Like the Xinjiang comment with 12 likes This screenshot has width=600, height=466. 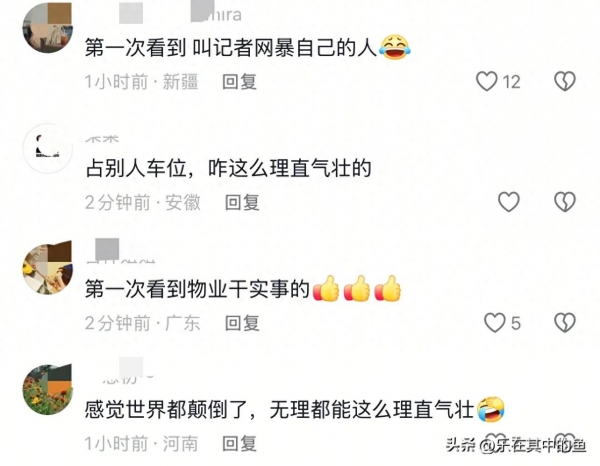click(x=486, y=81)
